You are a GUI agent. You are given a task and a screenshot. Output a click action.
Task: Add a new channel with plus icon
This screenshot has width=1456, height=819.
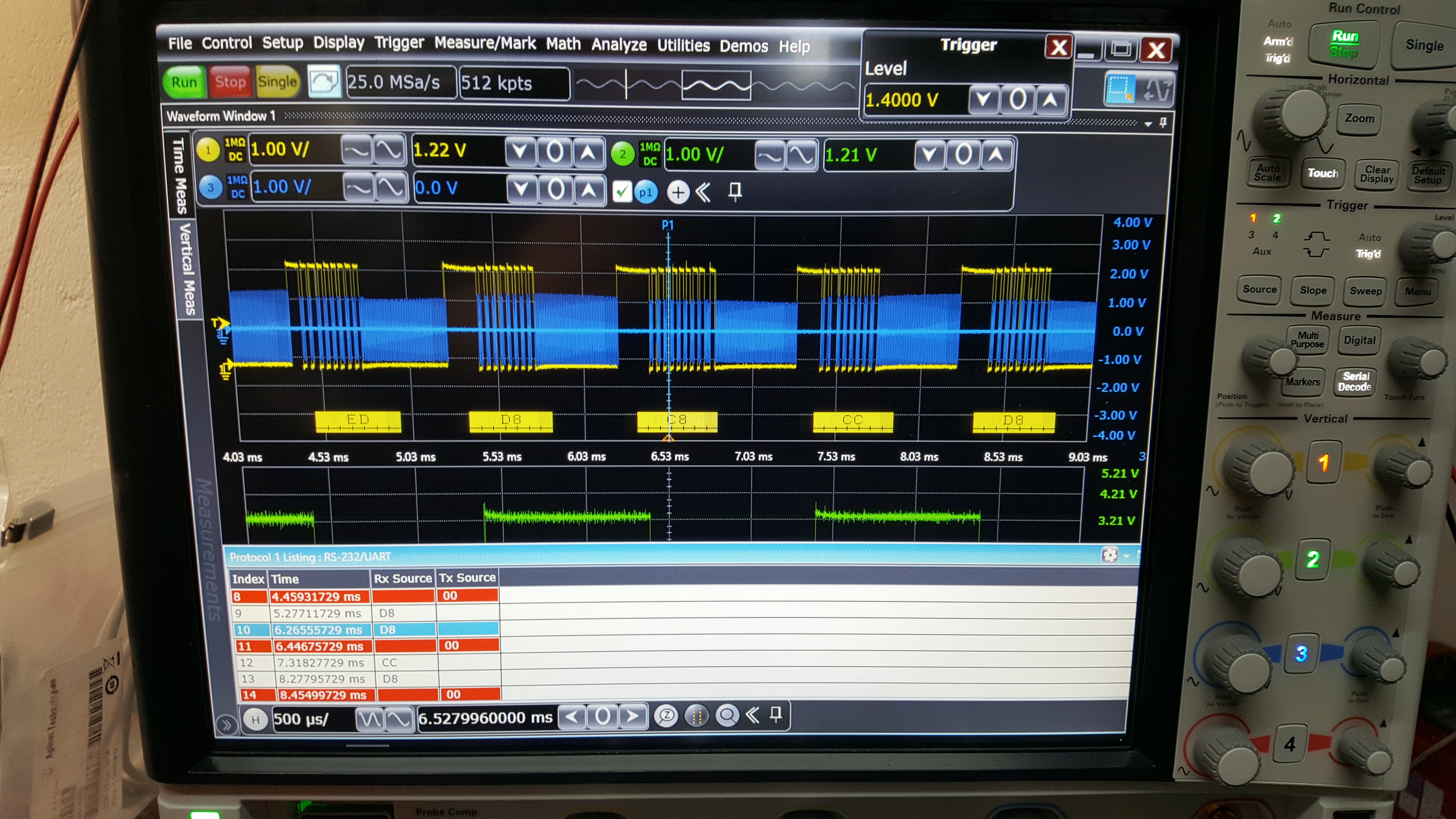678,193
